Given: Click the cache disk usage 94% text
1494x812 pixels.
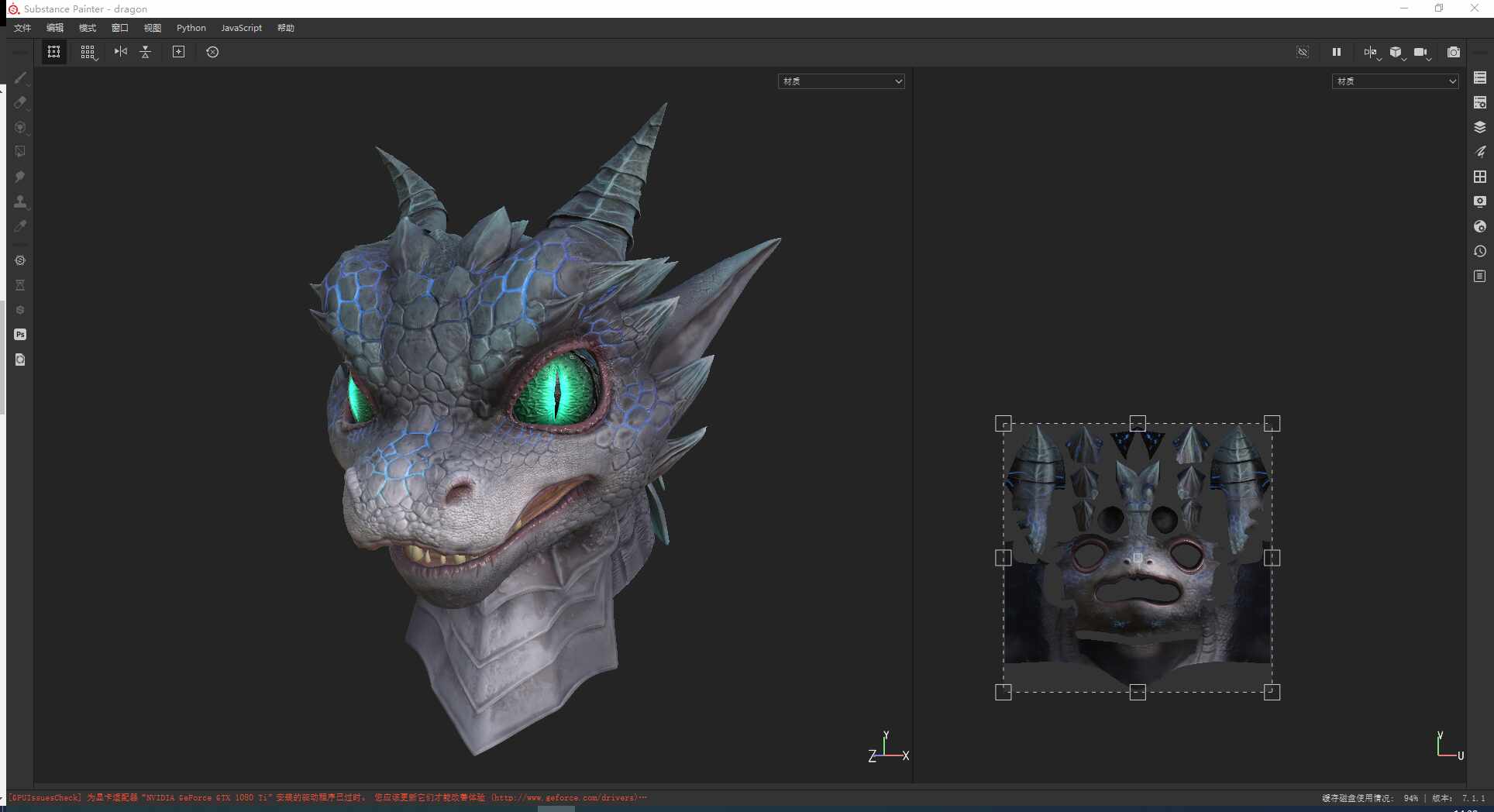Looking at the screenshot, I should [1370, 798].
